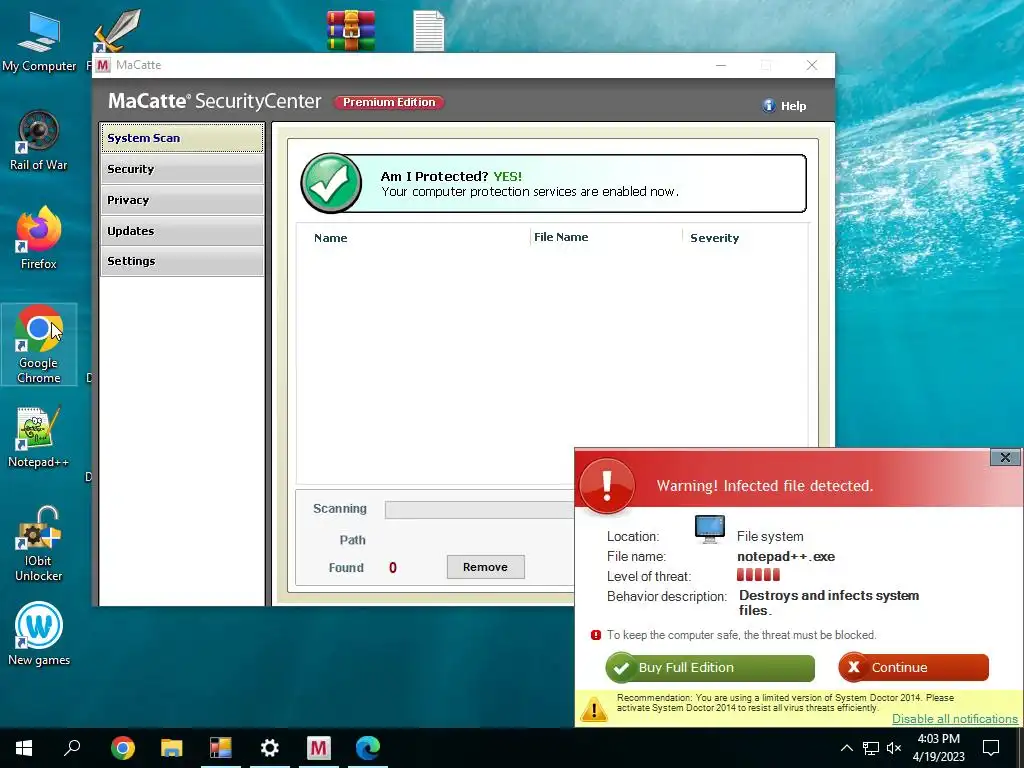Open the Windows Start menu
1024x768 pixels.
[24, 748]
